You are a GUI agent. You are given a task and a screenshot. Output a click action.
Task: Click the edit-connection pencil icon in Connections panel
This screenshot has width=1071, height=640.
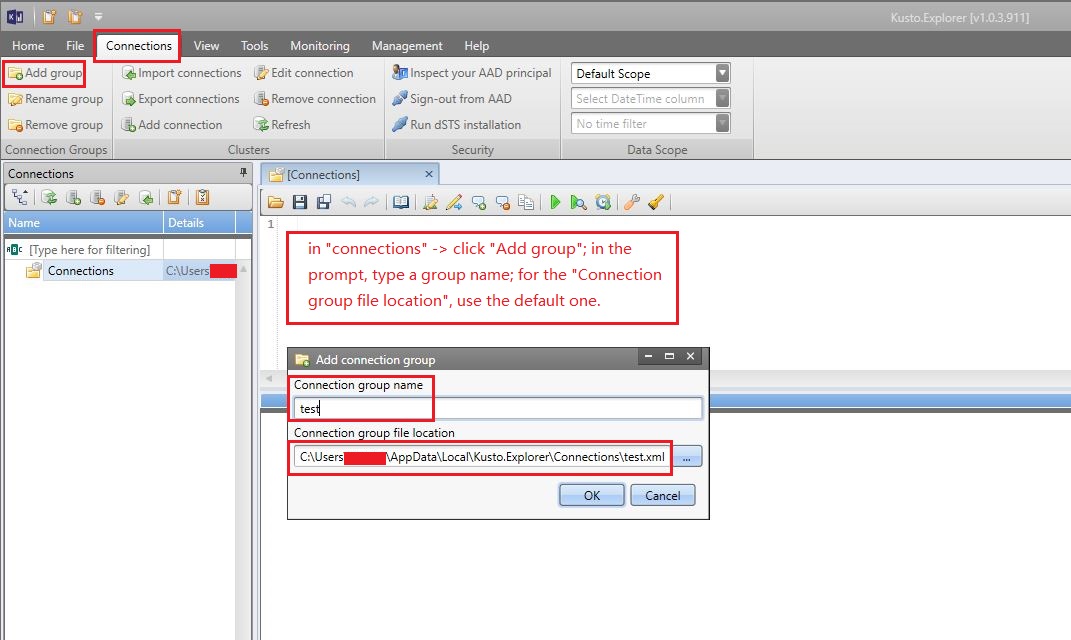coord(122,197)
